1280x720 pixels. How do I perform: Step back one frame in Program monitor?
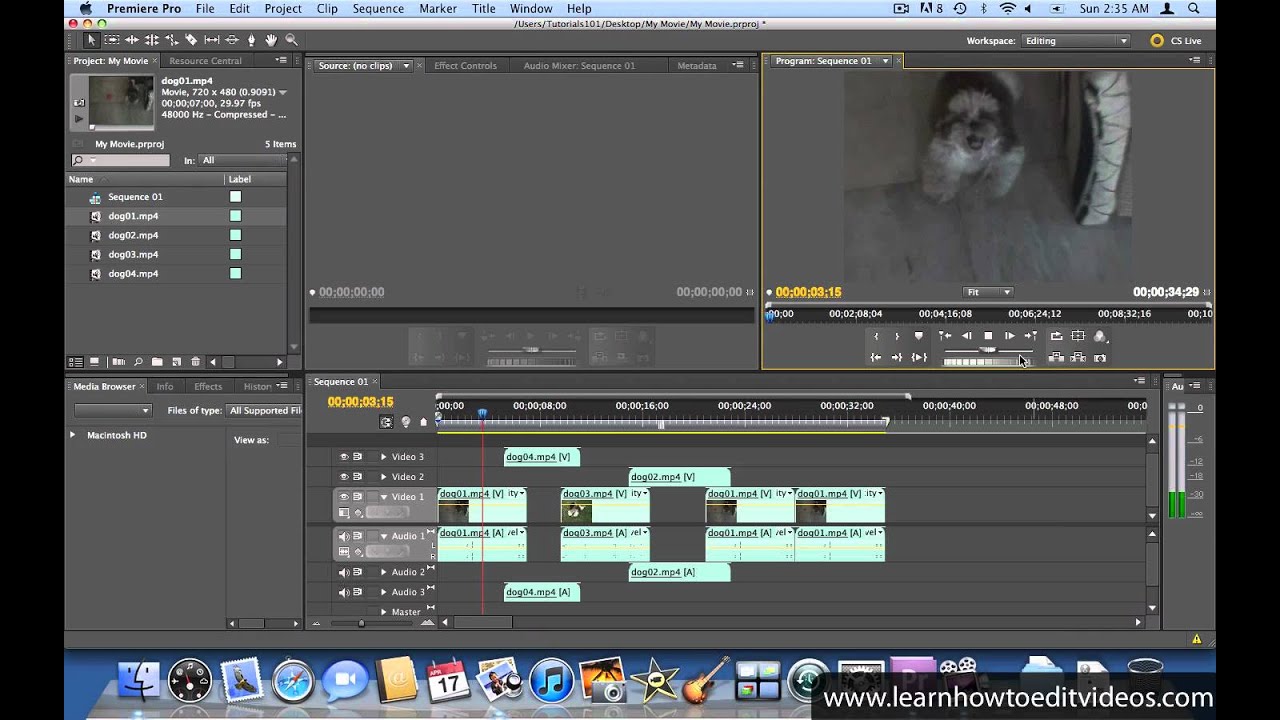[966, 336]
